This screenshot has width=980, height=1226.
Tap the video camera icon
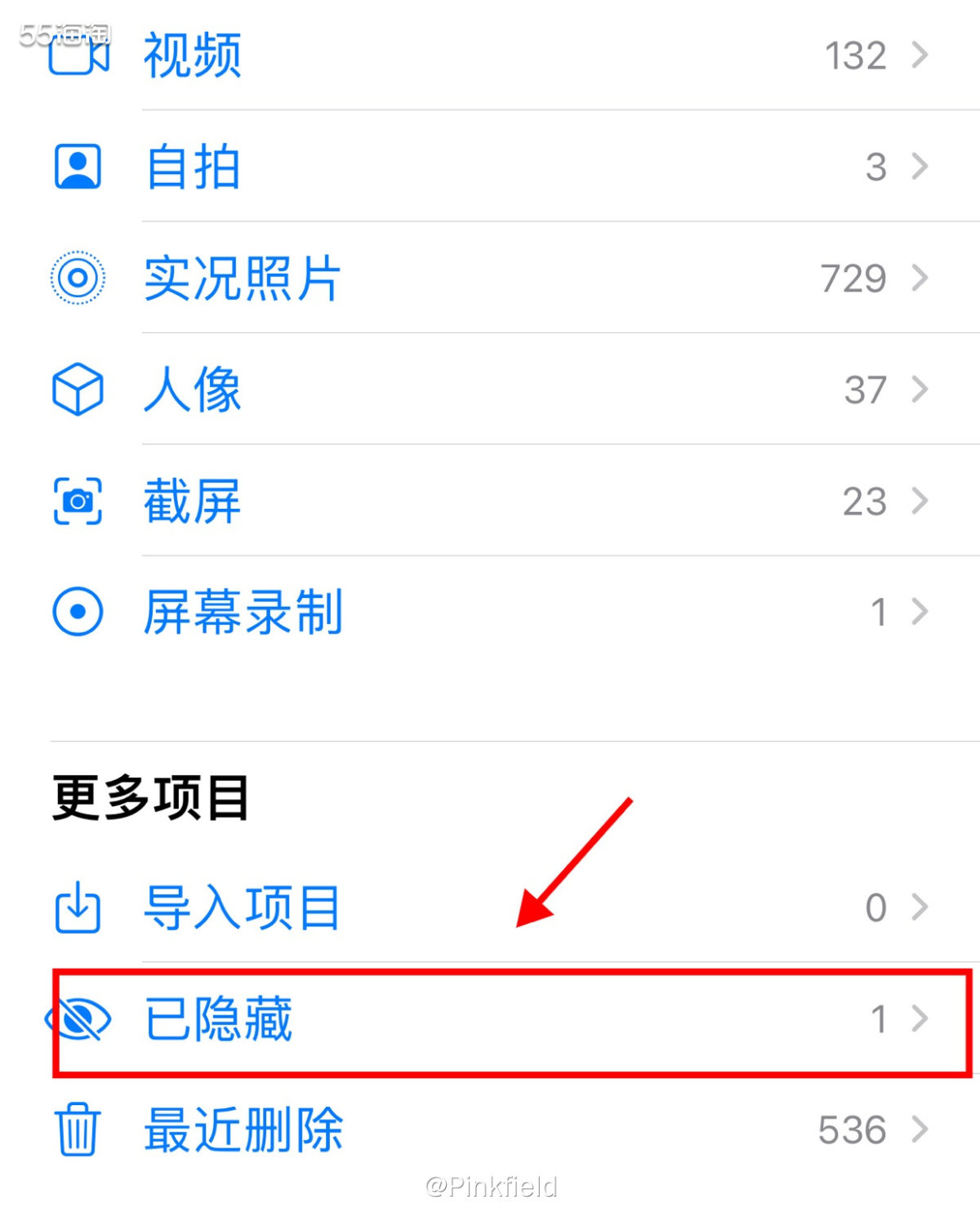tap(78, 54)
